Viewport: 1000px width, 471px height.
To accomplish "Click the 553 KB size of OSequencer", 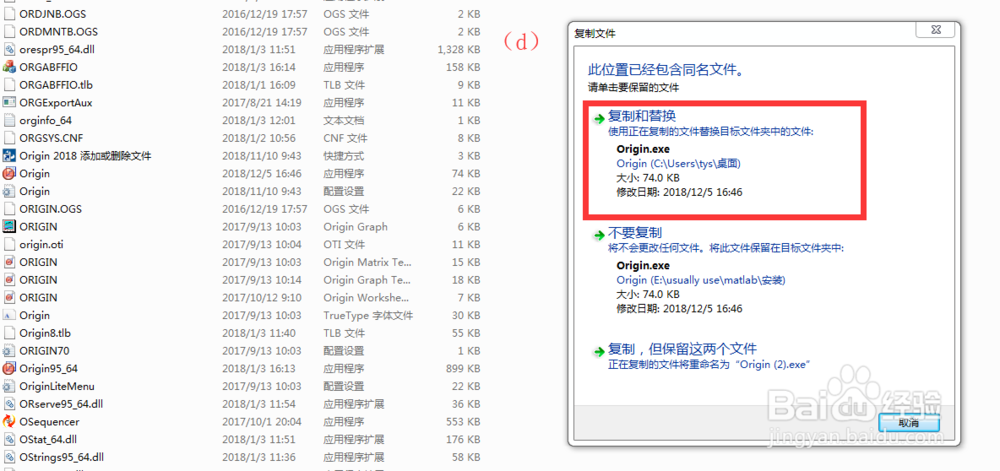I will point(463,421).
